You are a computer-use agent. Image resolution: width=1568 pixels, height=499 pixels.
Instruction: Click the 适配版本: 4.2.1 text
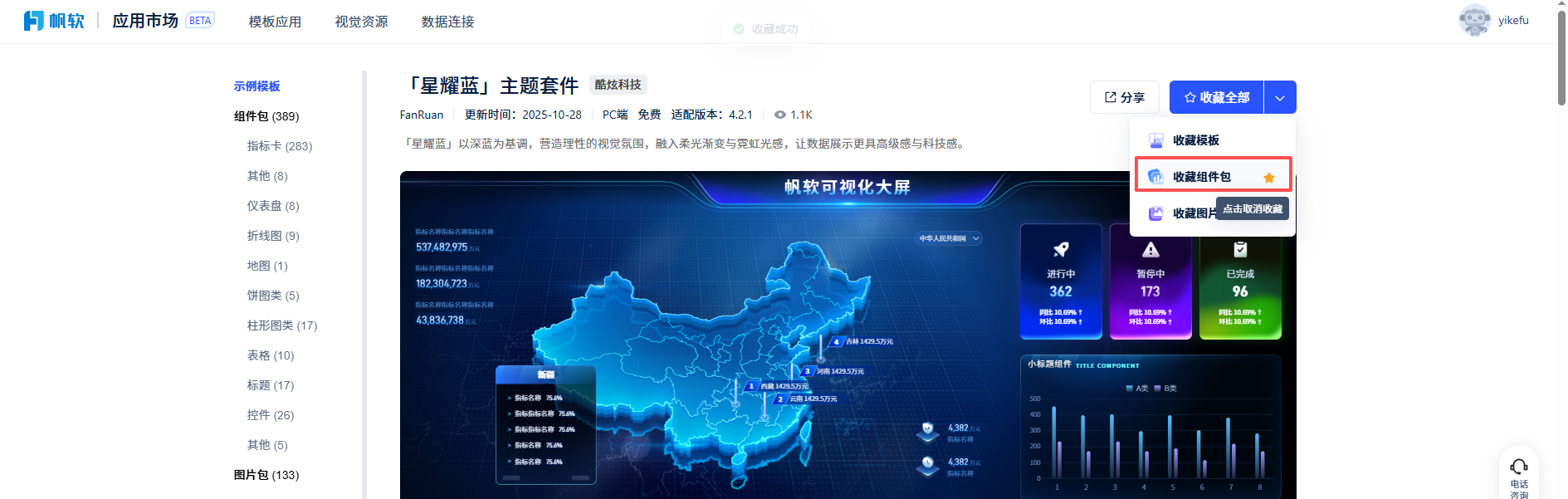coord(711,115)
